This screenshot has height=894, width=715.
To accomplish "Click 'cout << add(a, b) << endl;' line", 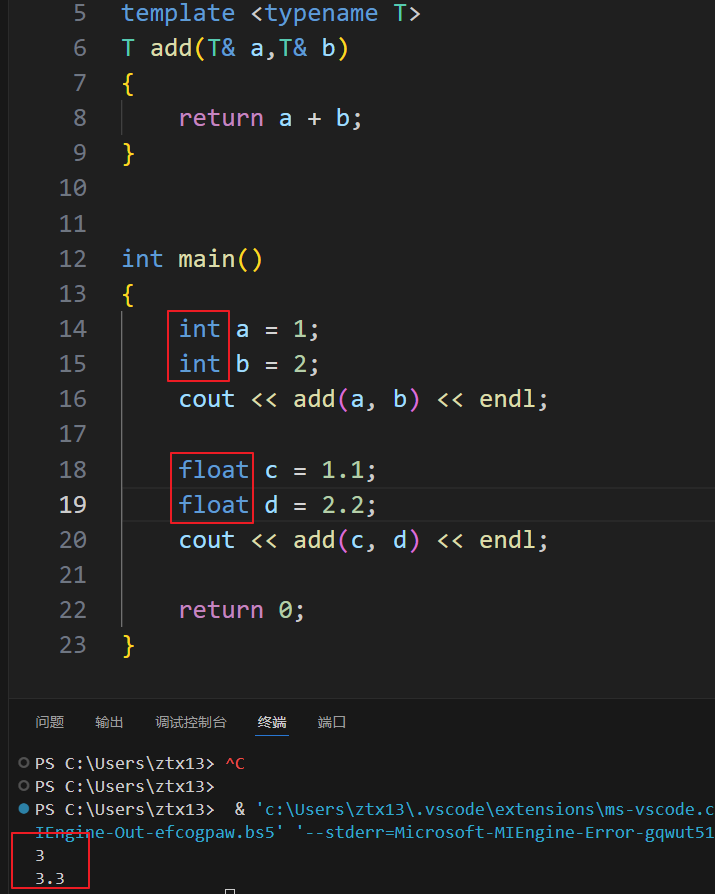I will point(364,399).
